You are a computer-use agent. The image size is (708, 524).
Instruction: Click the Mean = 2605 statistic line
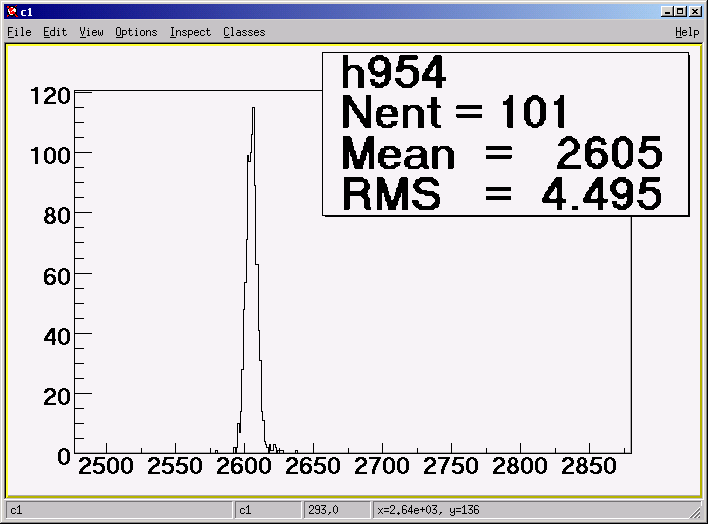pyautogui.click(x=502, y=153)
